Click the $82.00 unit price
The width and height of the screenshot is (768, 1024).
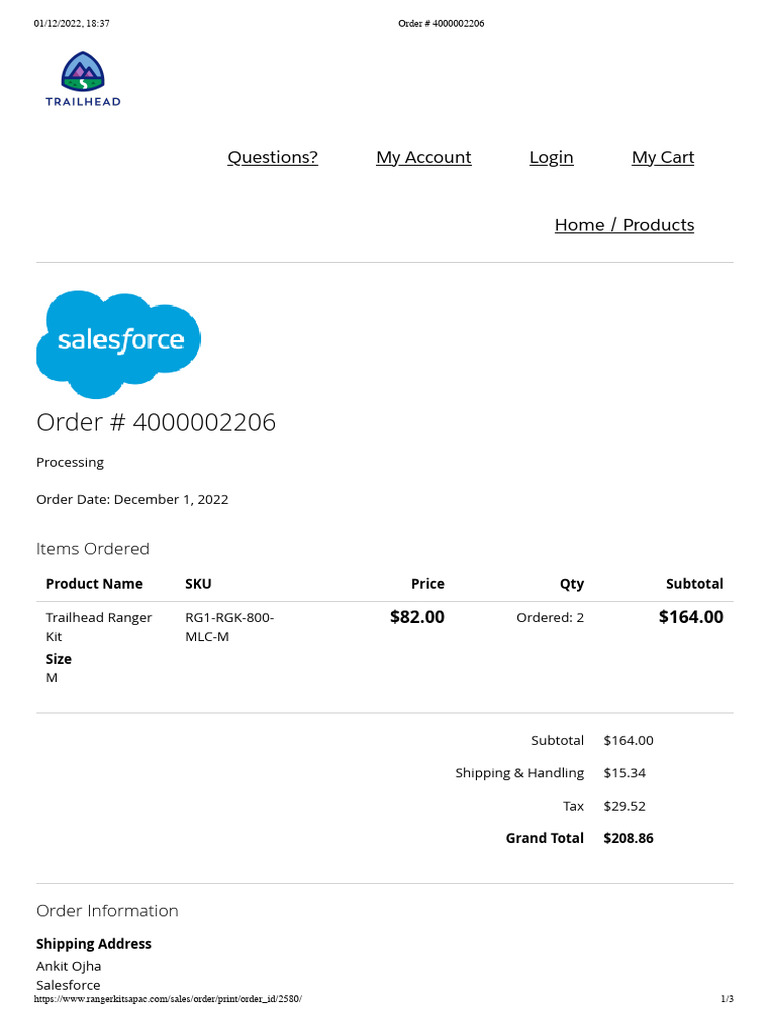pyautogui.click(x=417, y=617)
